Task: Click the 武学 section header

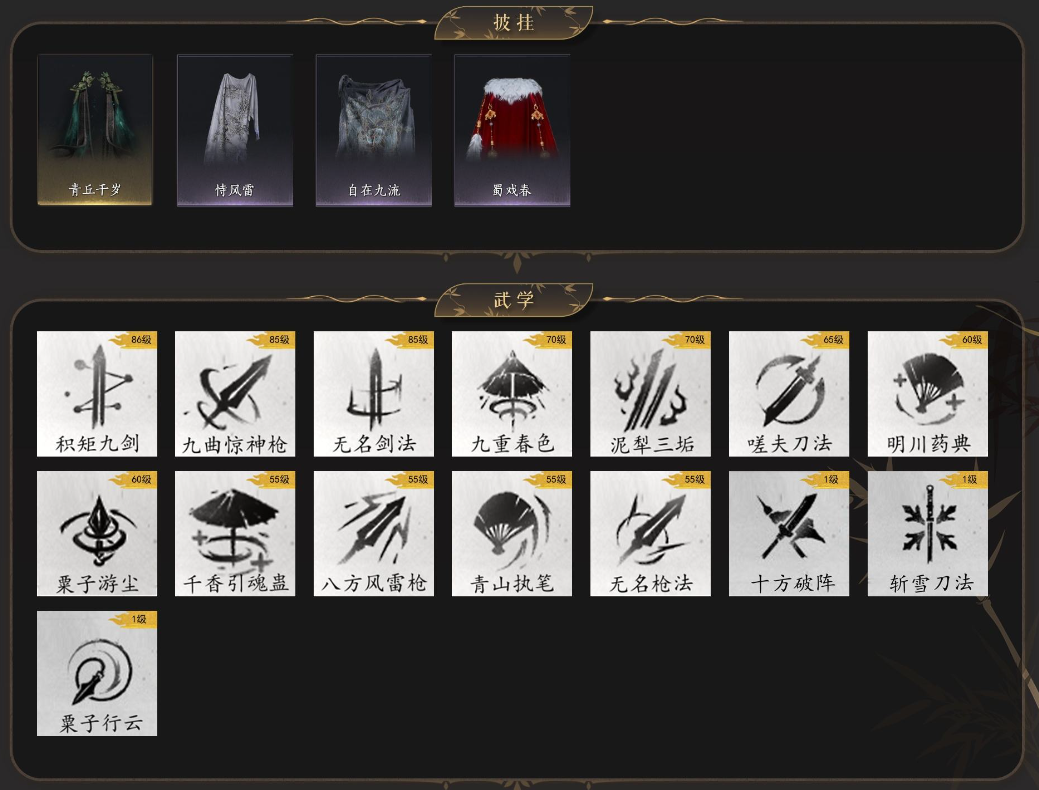Action: click(x=514, y=300)
